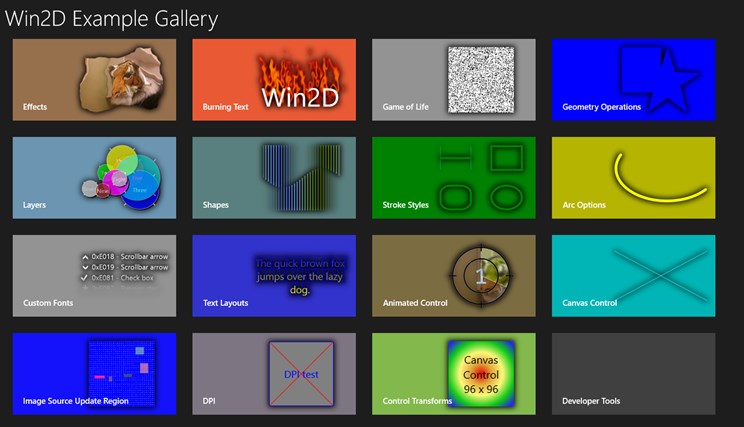
Task: Select the Layers example tile
Action: pos(94,178)
